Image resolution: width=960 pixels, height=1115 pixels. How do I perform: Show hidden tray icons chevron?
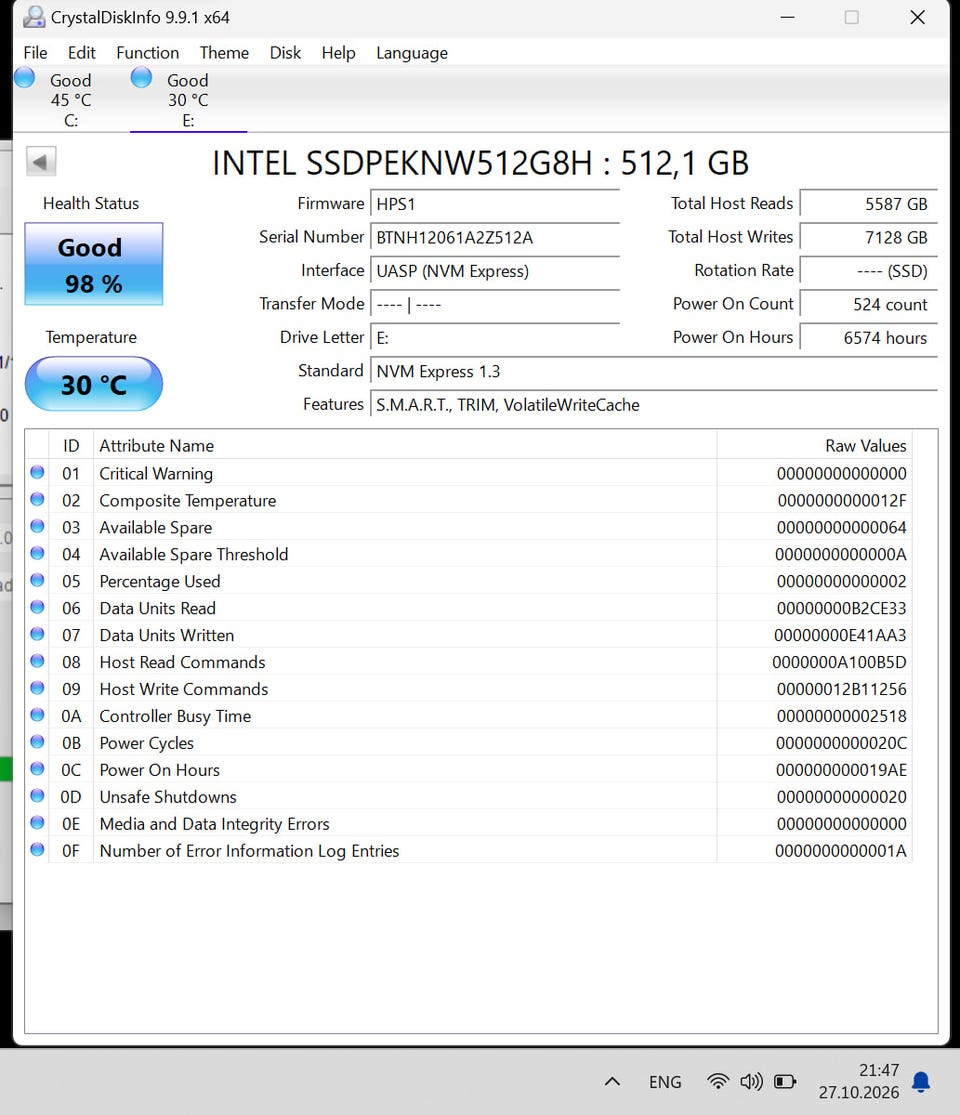pos(612,1082)
